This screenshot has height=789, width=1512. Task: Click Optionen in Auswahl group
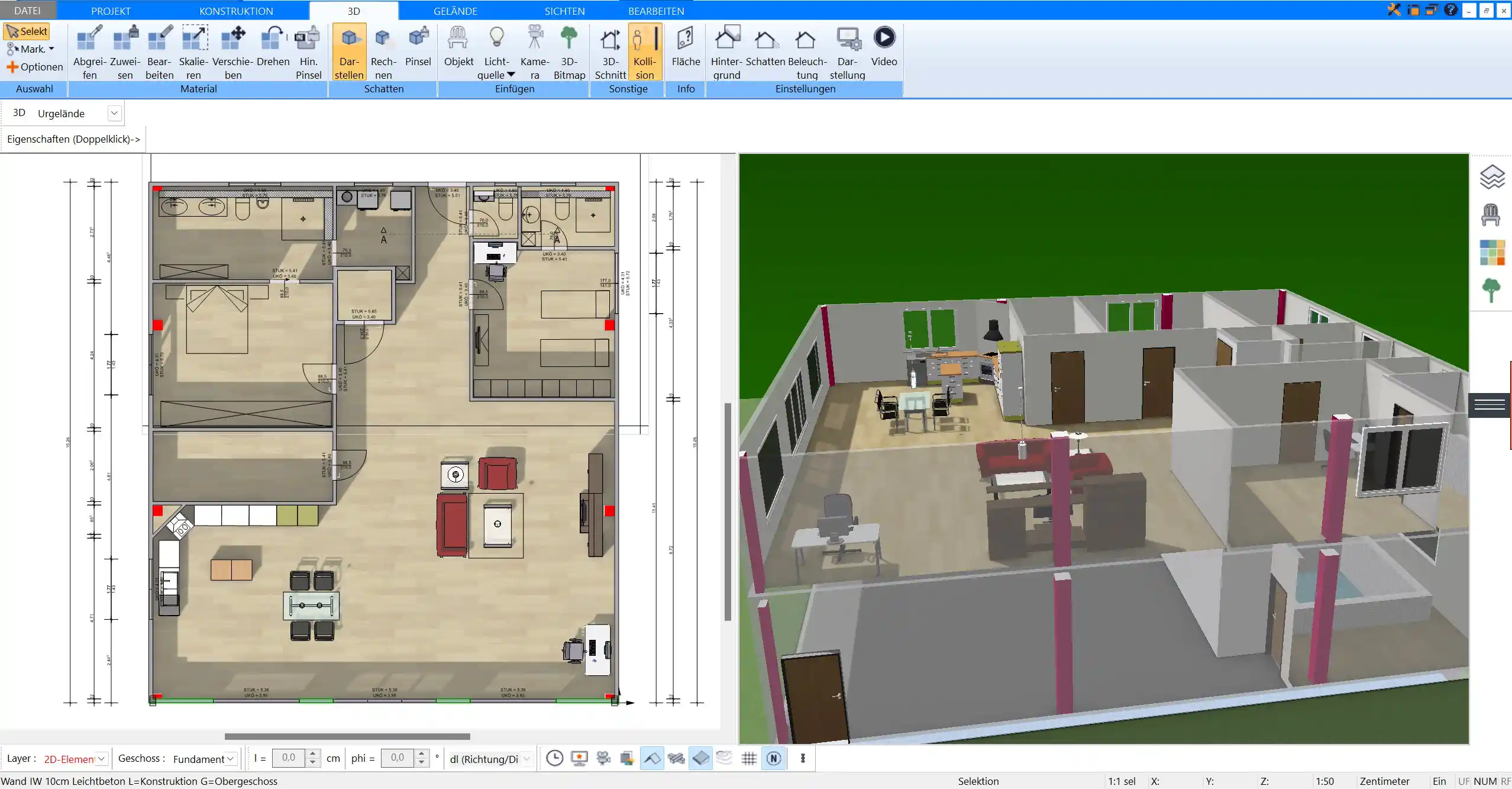pyautogui.click(x=34, y=67)
